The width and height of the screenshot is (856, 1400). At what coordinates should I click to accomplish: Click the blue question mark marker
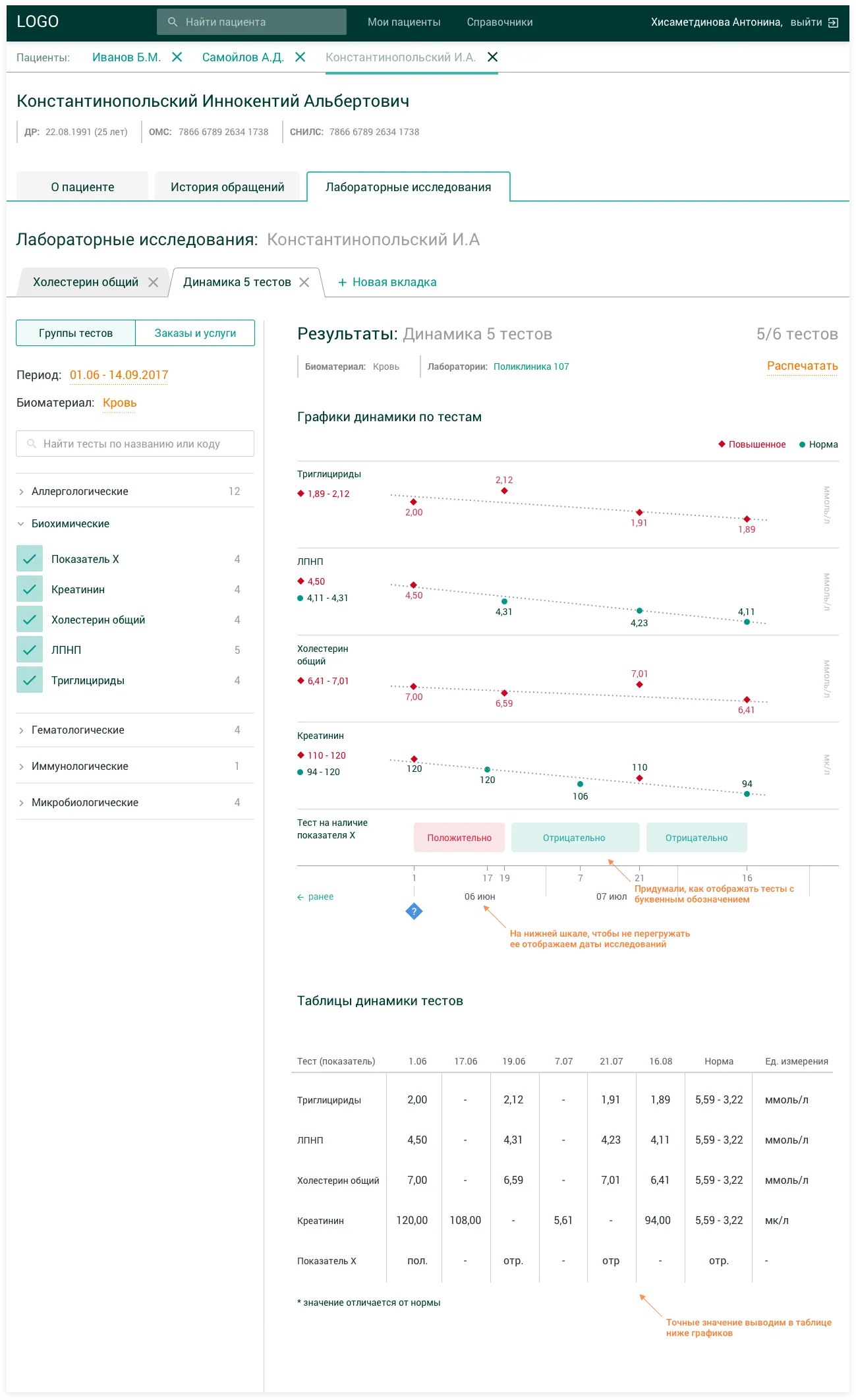click(414, 912)
